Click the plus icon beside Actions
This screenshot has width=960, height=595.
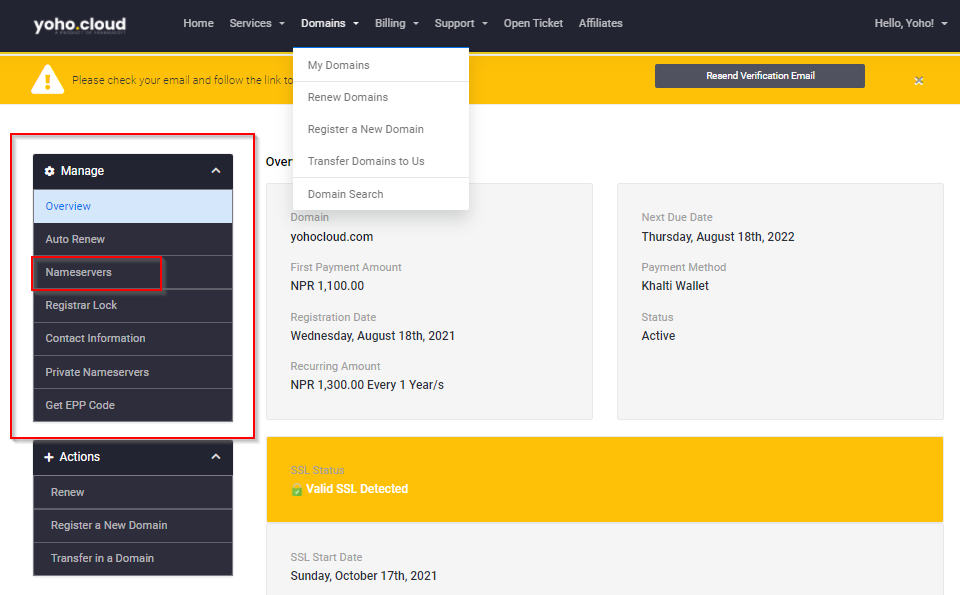coord(49,457)
